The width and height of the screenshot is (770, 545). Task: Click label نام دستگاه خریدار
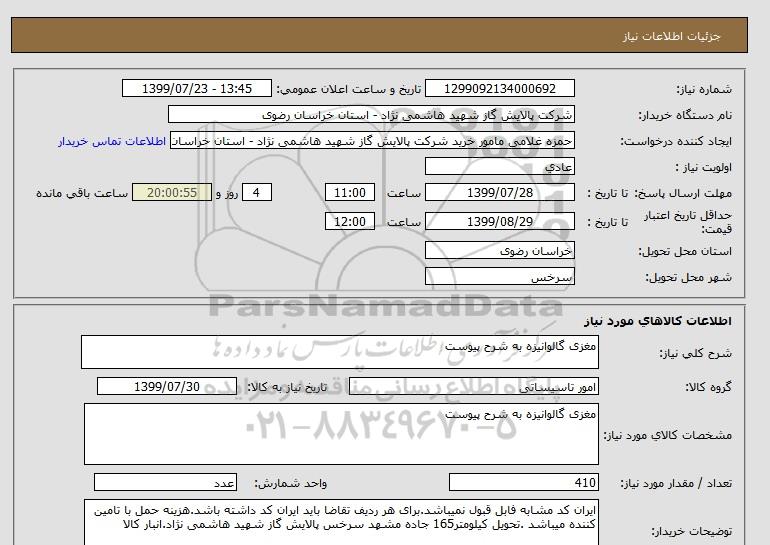685,115
